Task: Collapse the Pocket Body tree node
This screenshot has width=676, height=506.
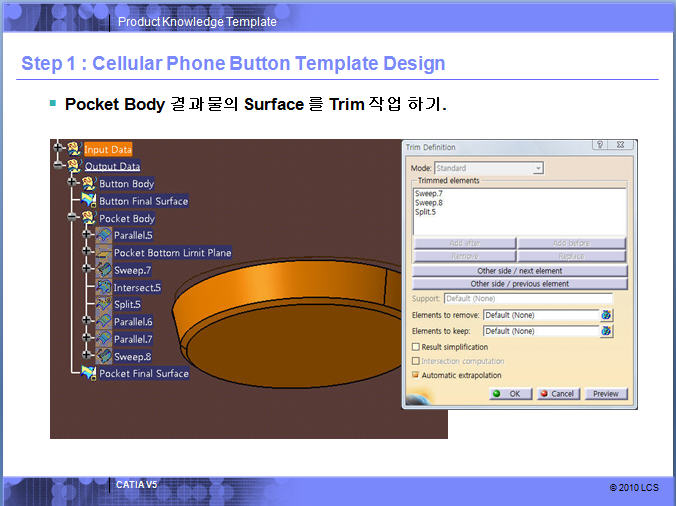Action: (x=72, y=218)
